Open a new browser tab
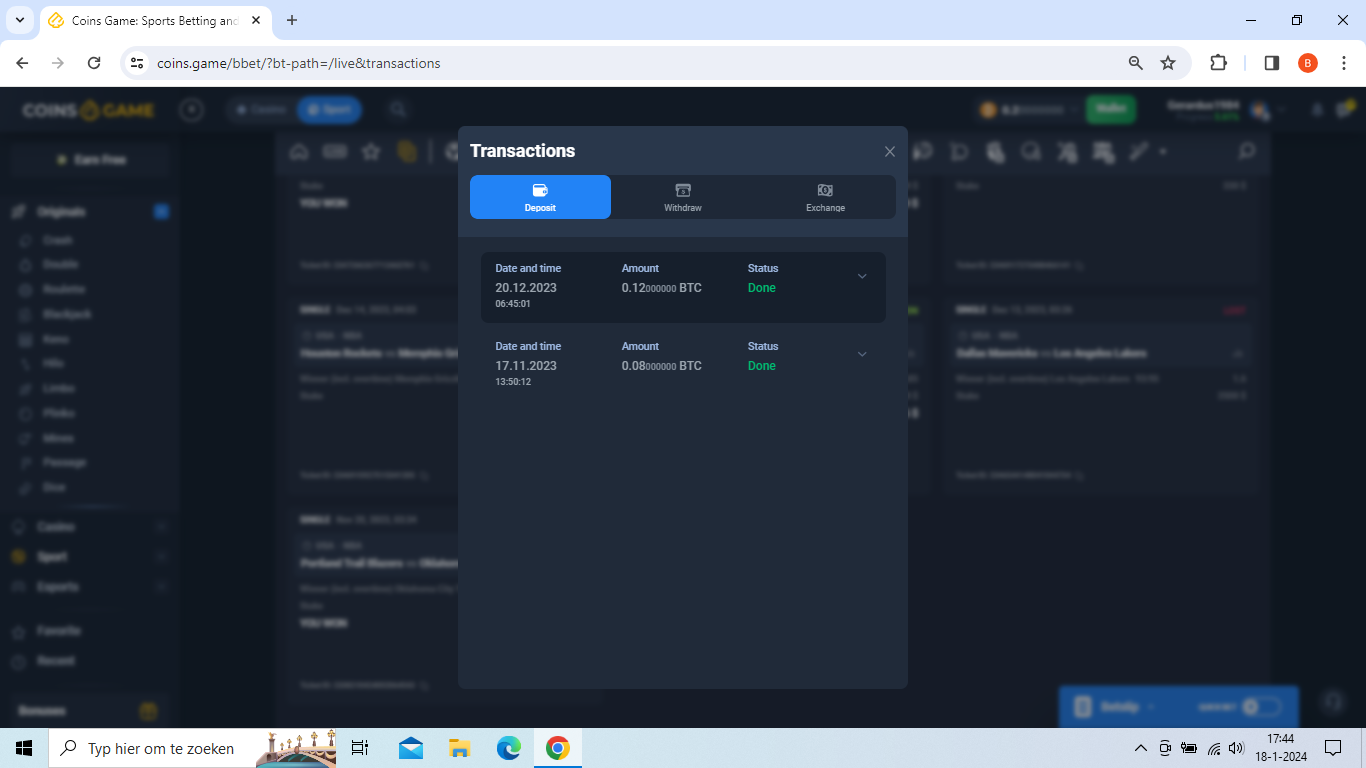Image resolution: width=1366 pixels, height=768 pixels. click(292, 20)
